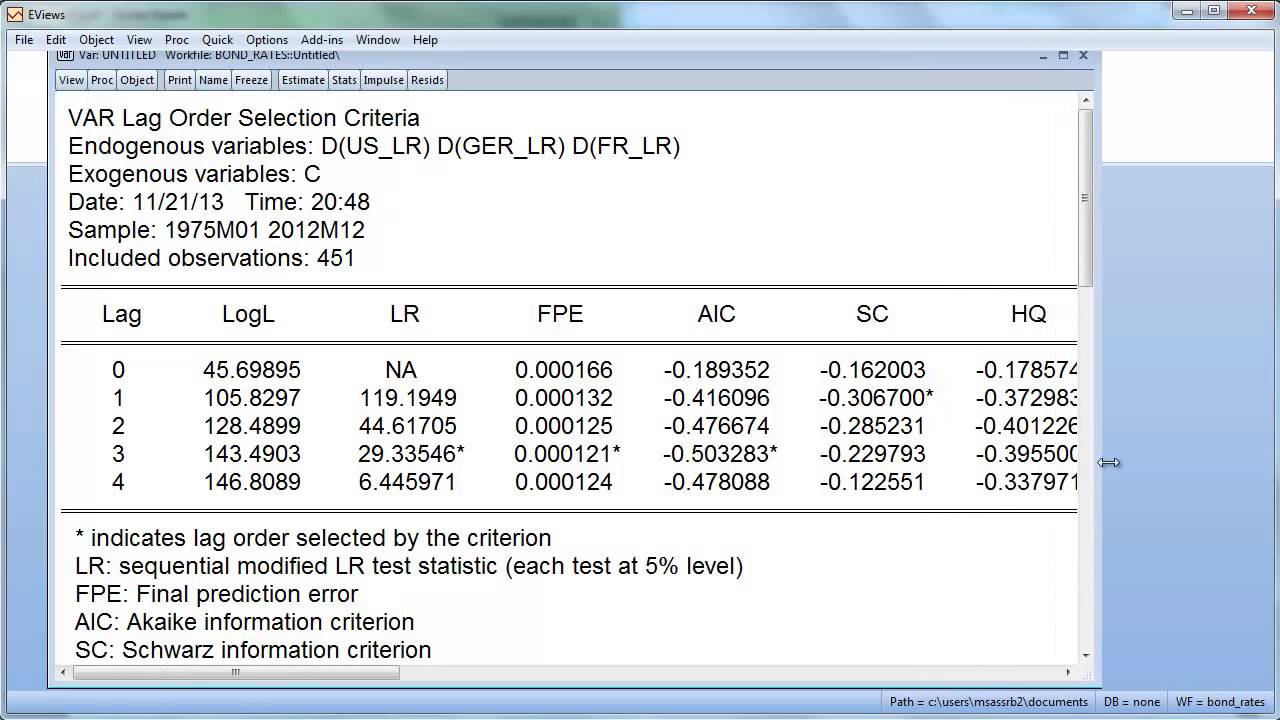Viewport: 1280px width, 720px height.
Task: Click the HQ column header
Action: [x=1028, y=314]
